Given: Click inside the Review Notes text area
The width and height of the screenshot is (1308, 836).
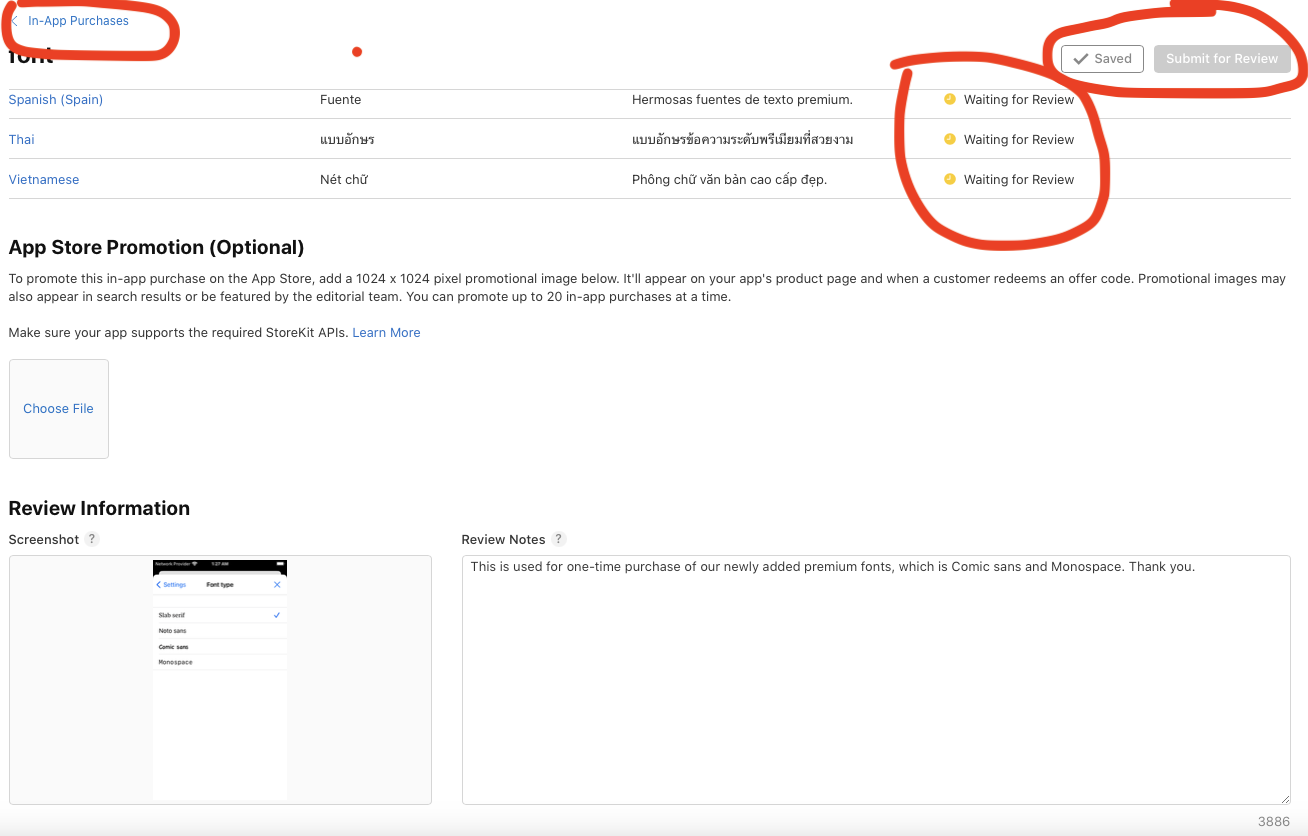Looking at the screenshot, I should coord(875,680).
